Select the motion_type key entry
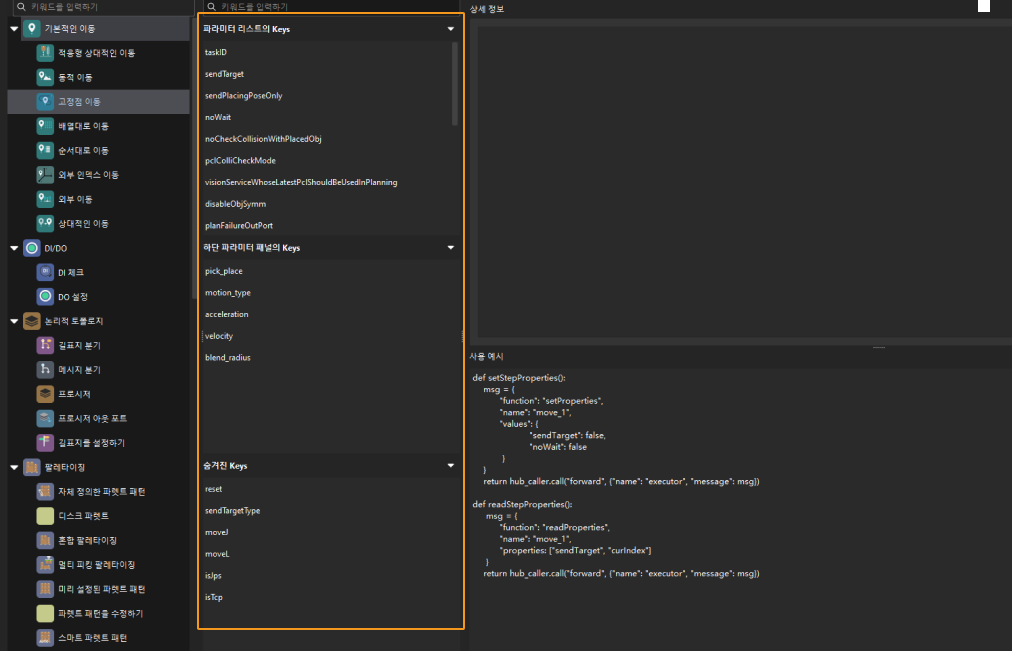 point(228,293)
